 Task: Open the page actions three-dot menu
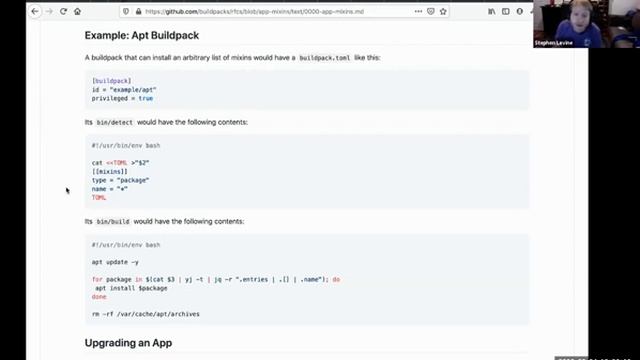click(418, 11)
